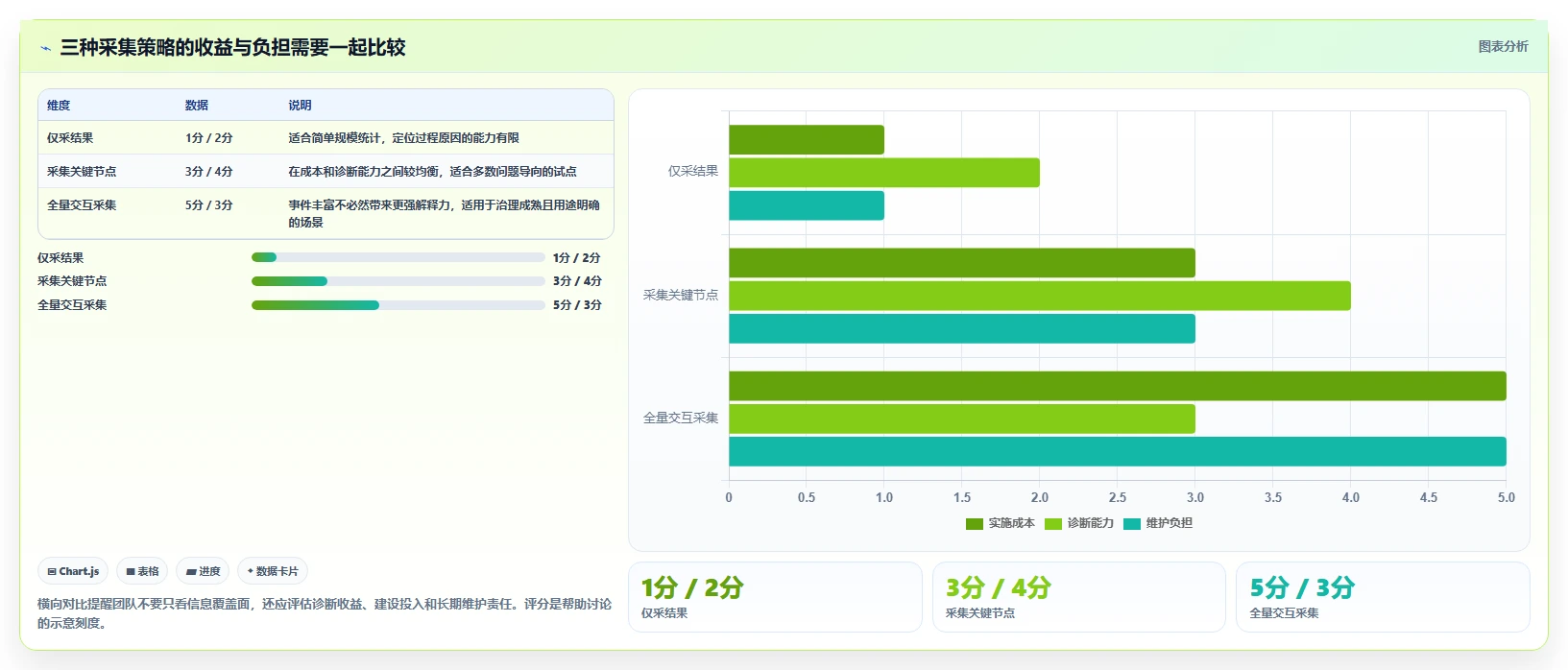Screen dimensions: 1568x670
Task: Click the 仅采结果 label on the chart y-axis
Action: (693, 172)
